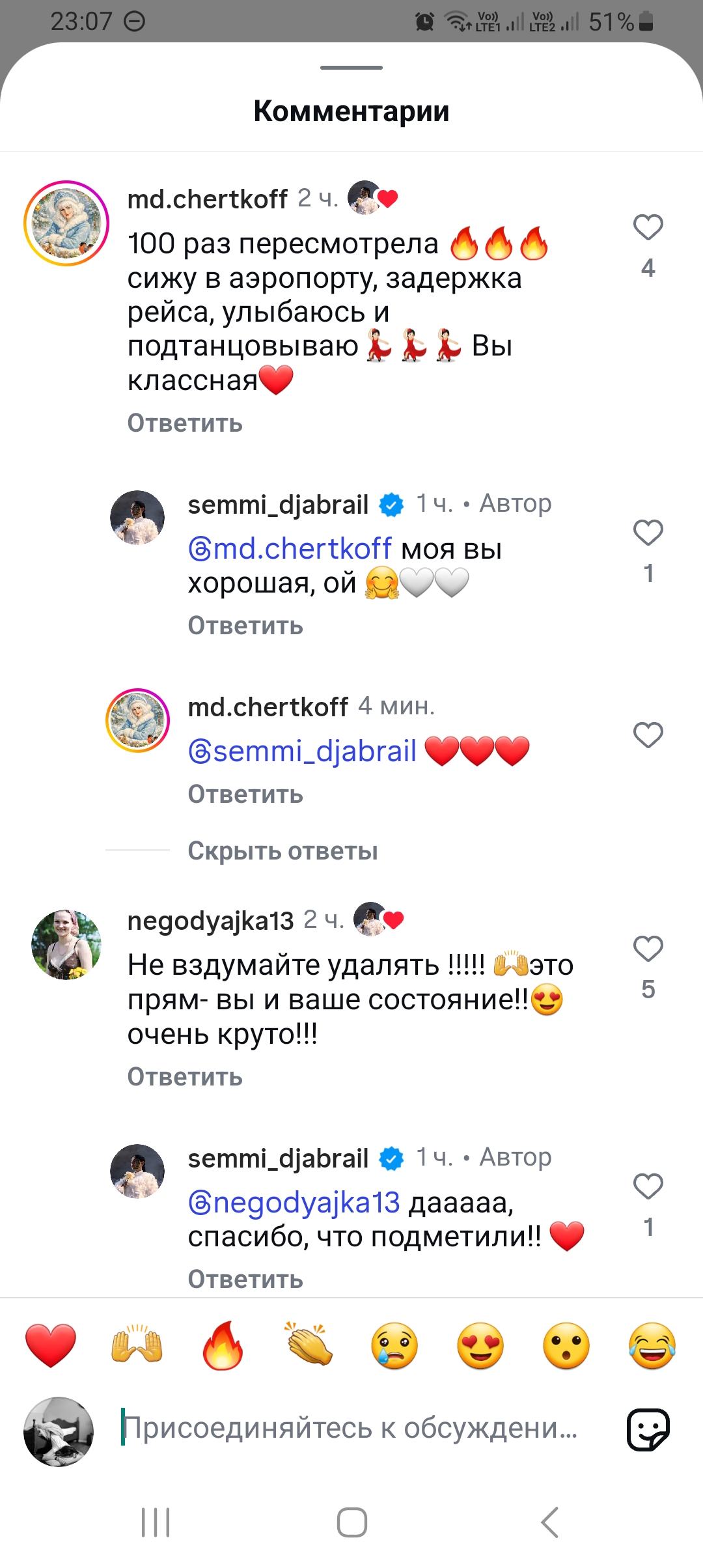Like md.chertkoff's reply with three hearts
This screenshot has width=703, height=1568.
(648, 735)
